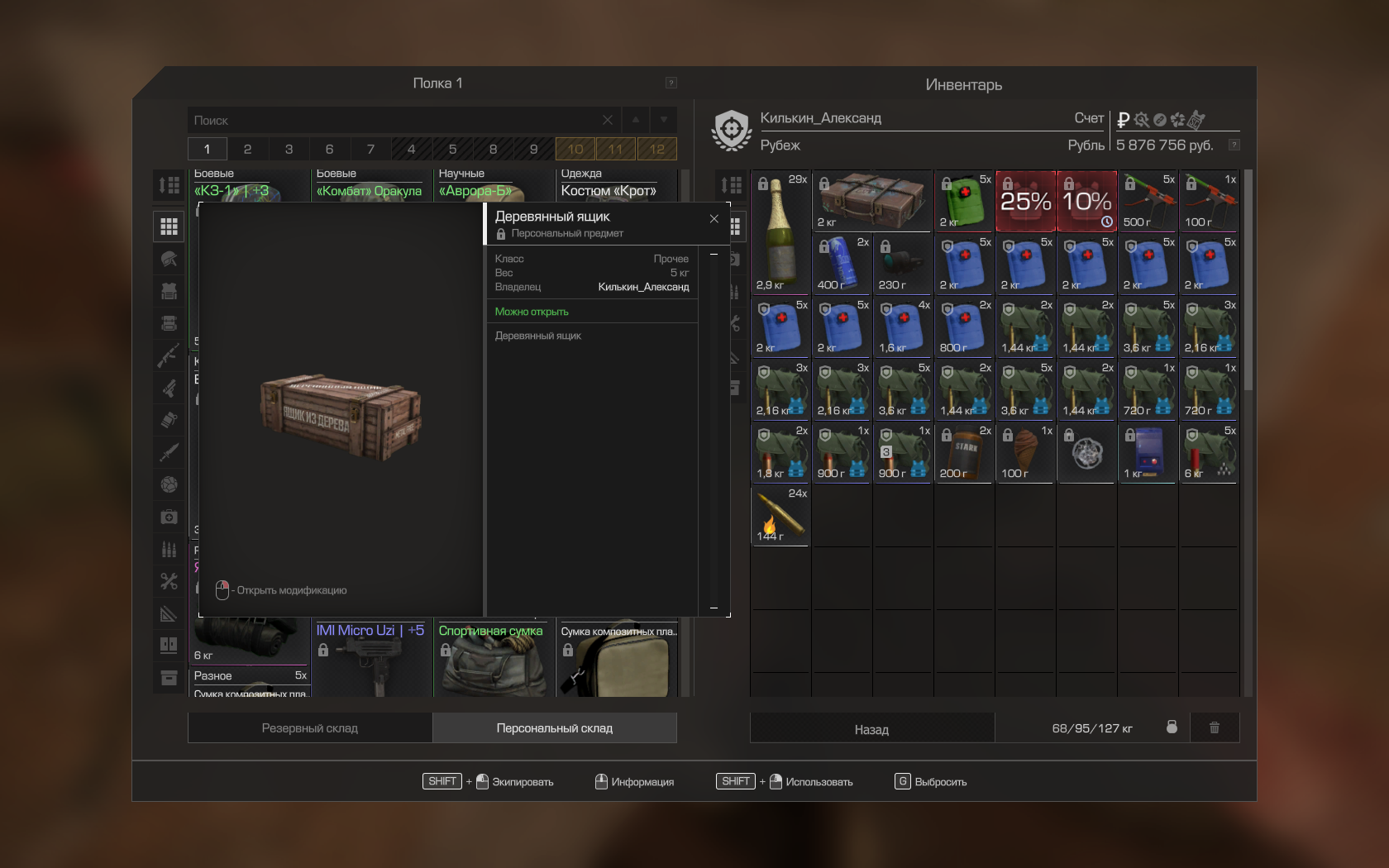Filter shelf by triangle ruler icon
This screenshot has width=1389, height=868.
(169, 613)
